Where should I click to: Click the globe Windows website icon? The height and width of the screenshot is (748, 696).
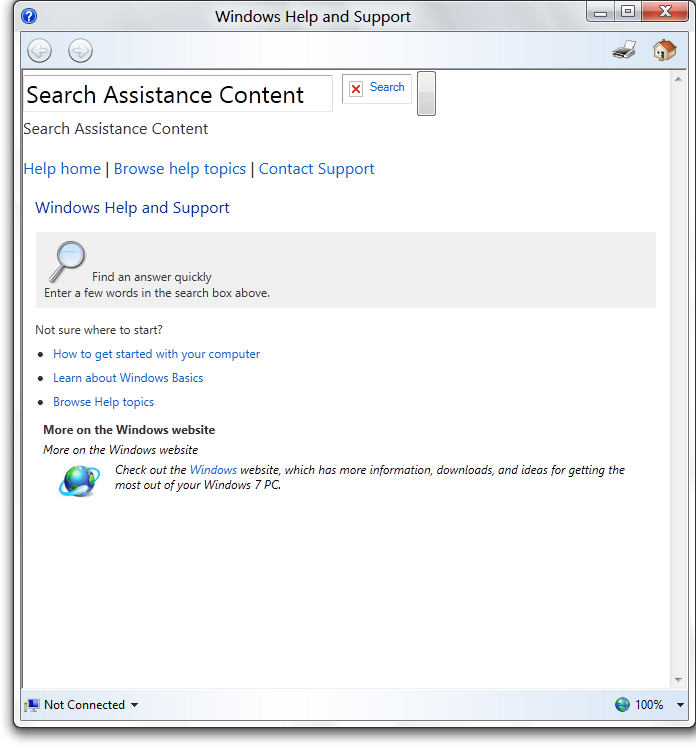[x=79, y=481]
